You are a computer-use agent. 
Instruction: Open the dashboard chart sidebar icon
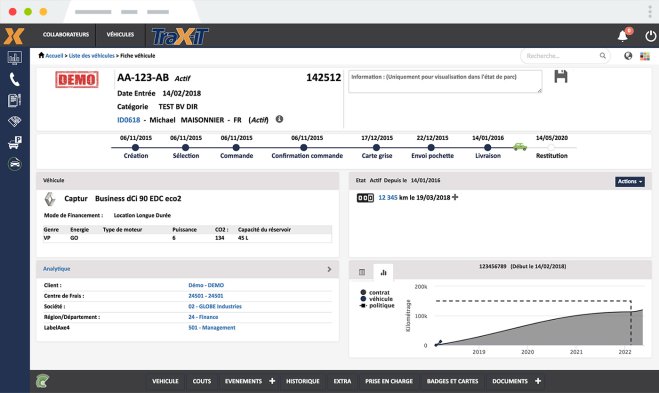(14, 58)
